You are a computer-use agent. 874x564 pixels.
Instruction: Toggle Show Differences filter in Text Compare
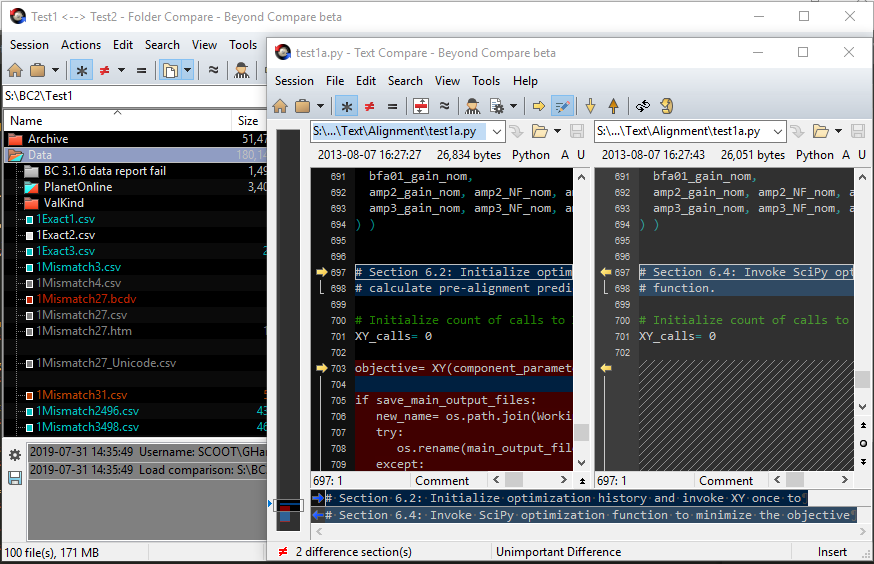369,106
